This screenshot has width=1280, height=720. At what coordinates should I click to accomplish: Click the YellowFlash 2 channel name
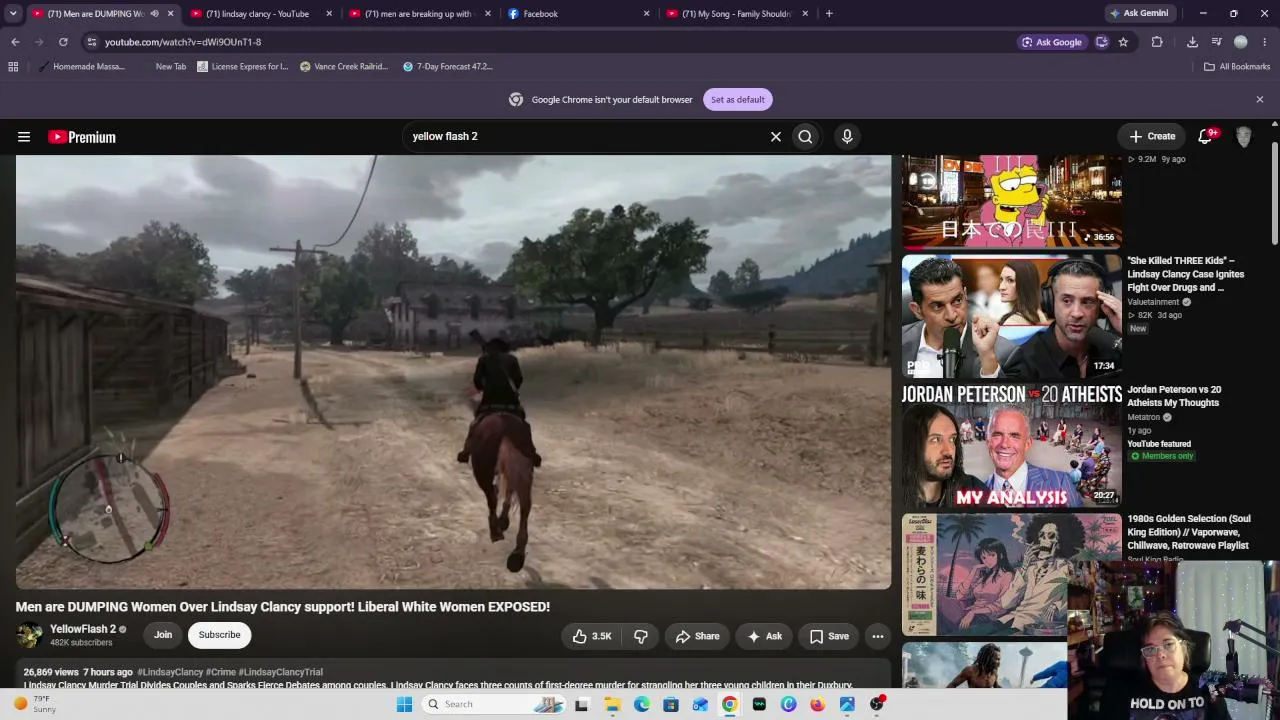(83, 629)
